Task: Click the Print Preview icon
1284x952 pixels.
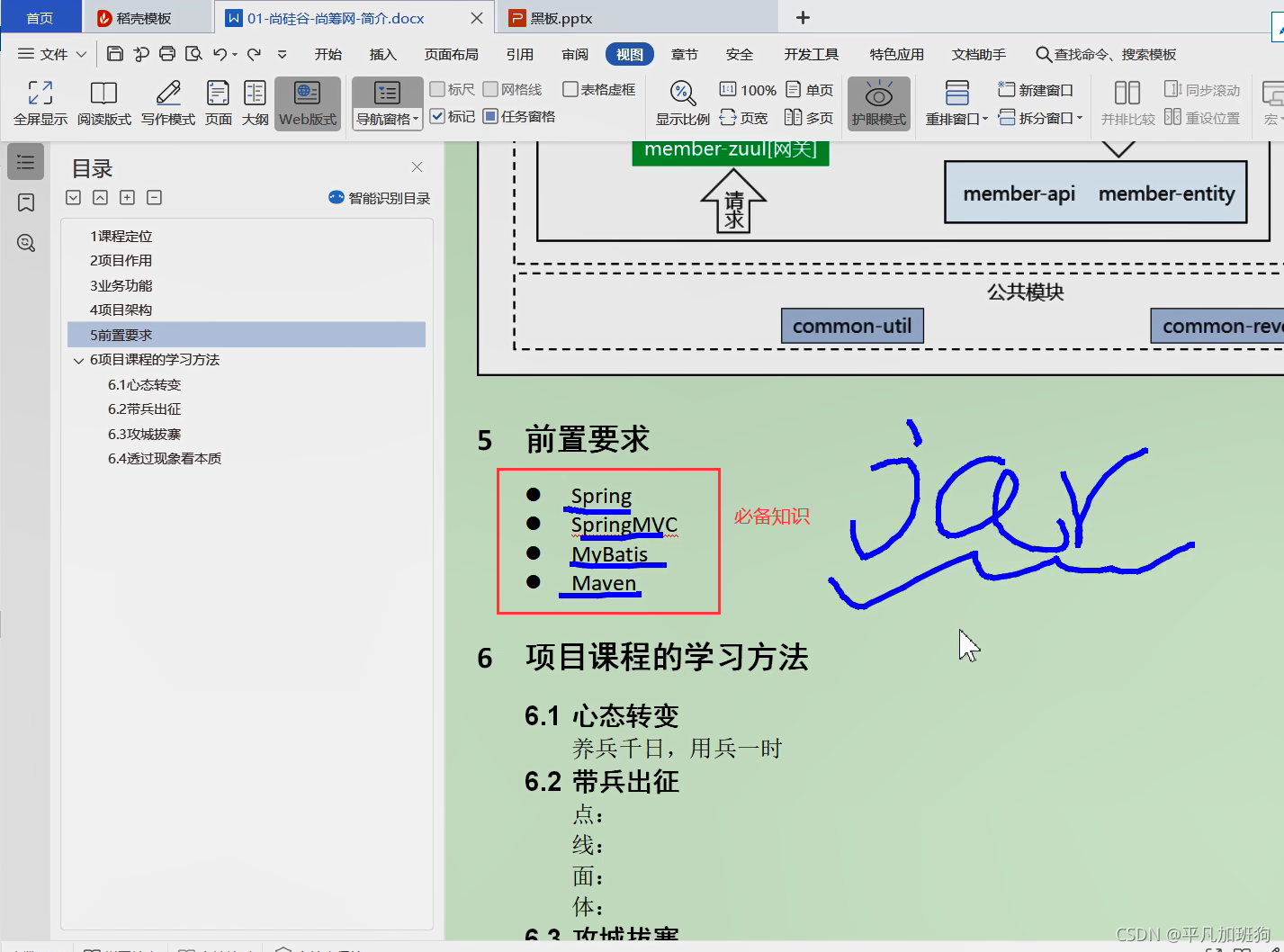Action: (193, 54)
